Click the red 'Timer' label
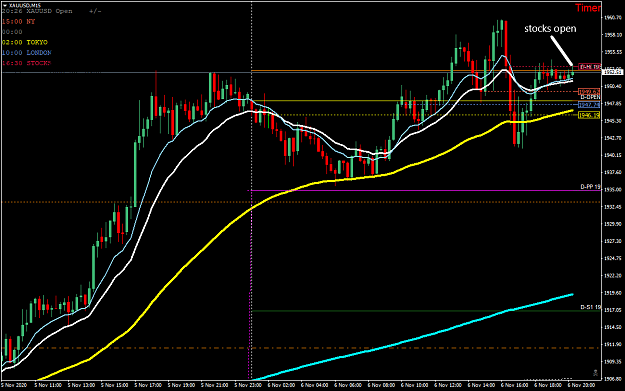 (x=588, y=8)
